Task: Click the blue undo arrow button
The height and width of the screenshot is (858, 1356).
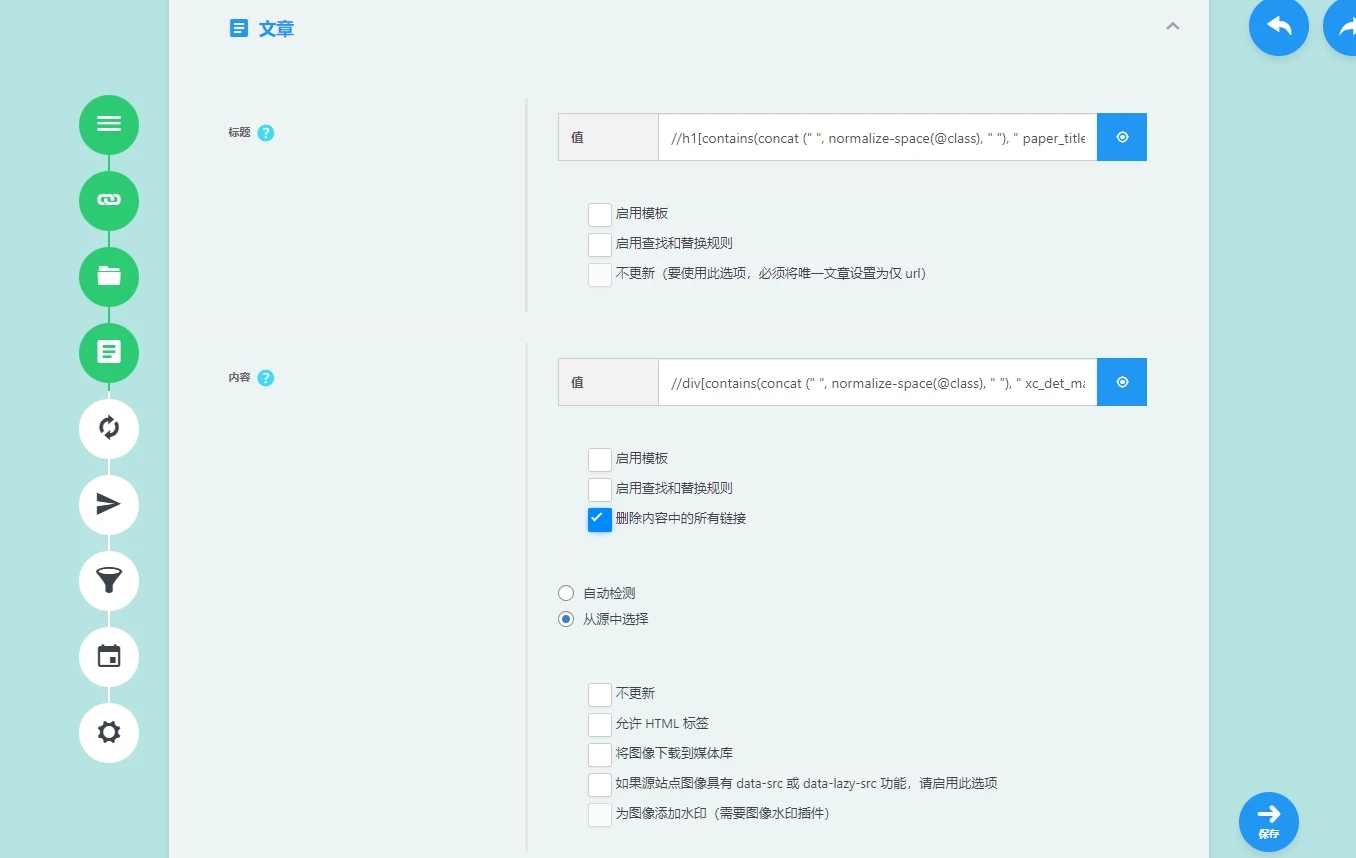Action: (x=1278, y=27)
